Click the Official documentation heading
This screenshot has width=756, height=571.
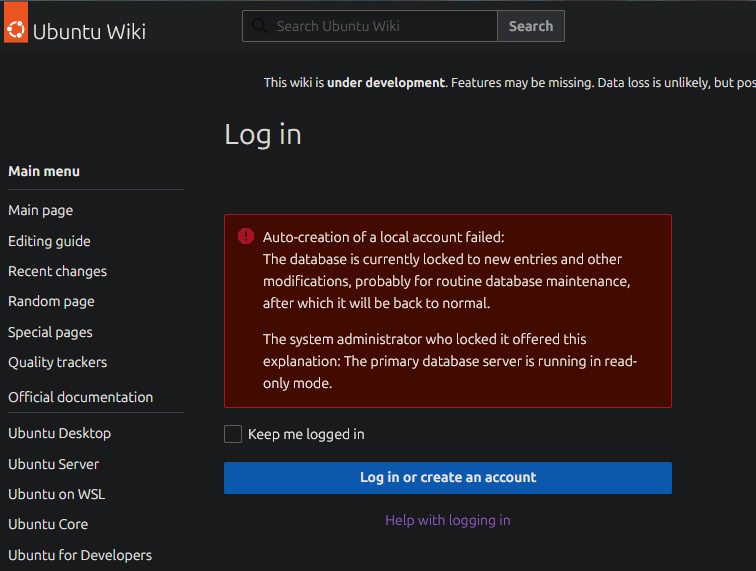coord(81,397)
